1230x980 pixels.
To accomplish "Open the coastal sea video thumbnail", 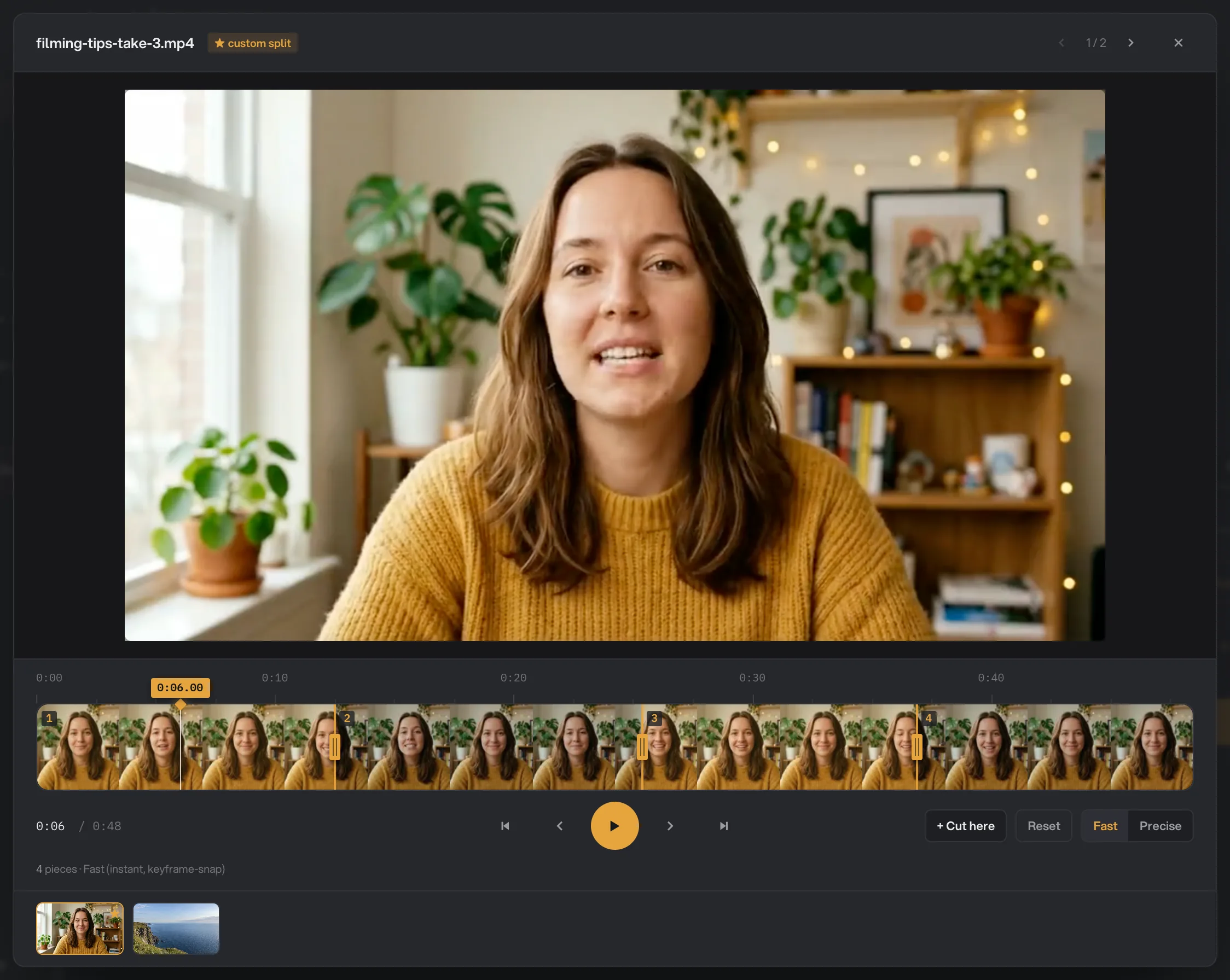I will (x=176, y=928).
